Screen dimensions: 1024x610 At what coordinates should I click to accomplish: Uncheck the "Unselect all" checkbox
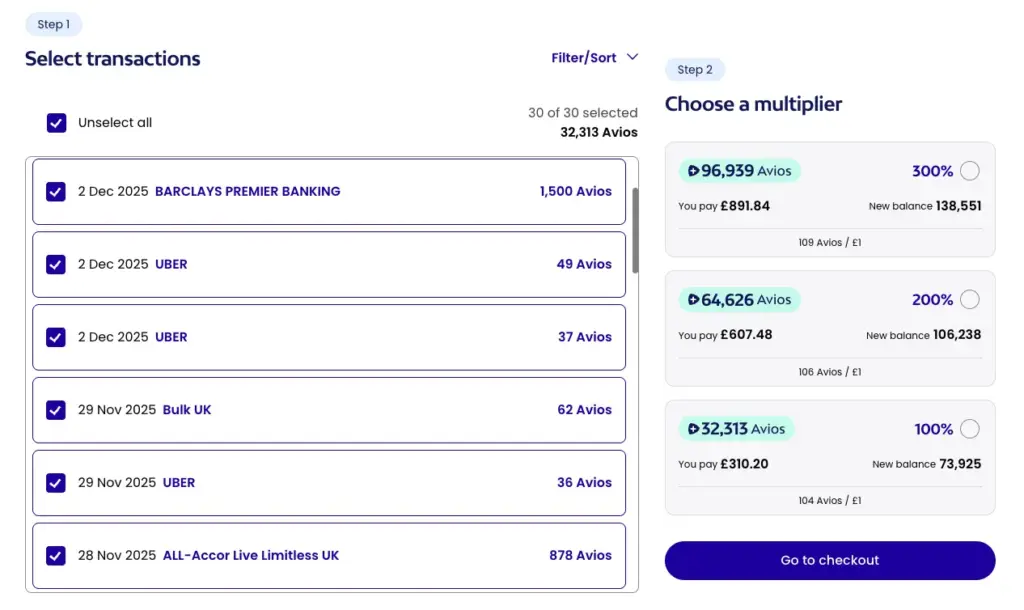tap(57, 122)
